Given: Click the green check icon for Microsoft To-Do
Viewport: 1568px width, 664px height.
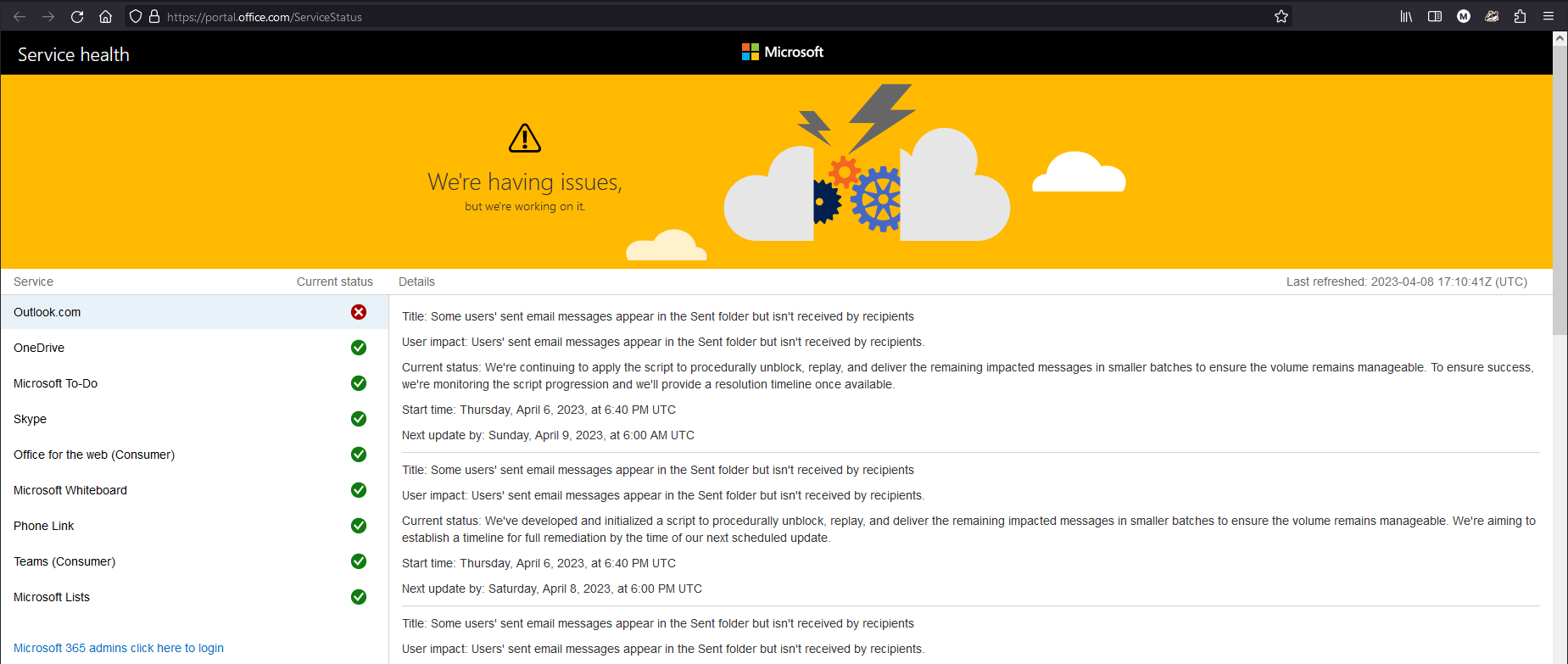Looking at the screenshot, I should coord(359,383).
